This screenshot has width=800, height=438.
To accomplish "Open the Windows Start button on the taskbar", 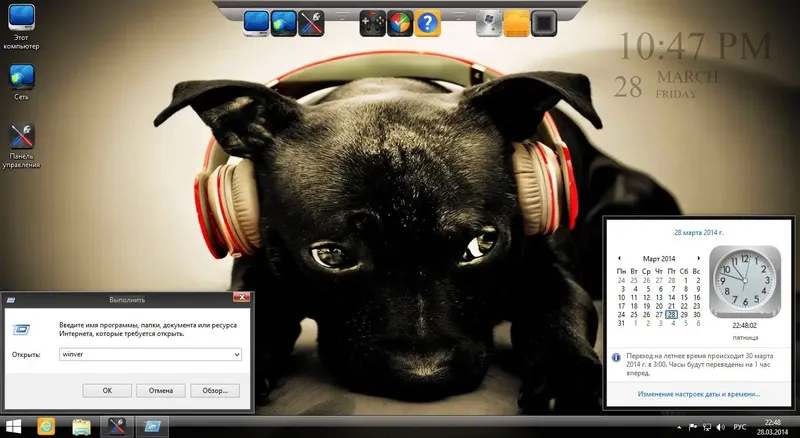I will point(13,427).
